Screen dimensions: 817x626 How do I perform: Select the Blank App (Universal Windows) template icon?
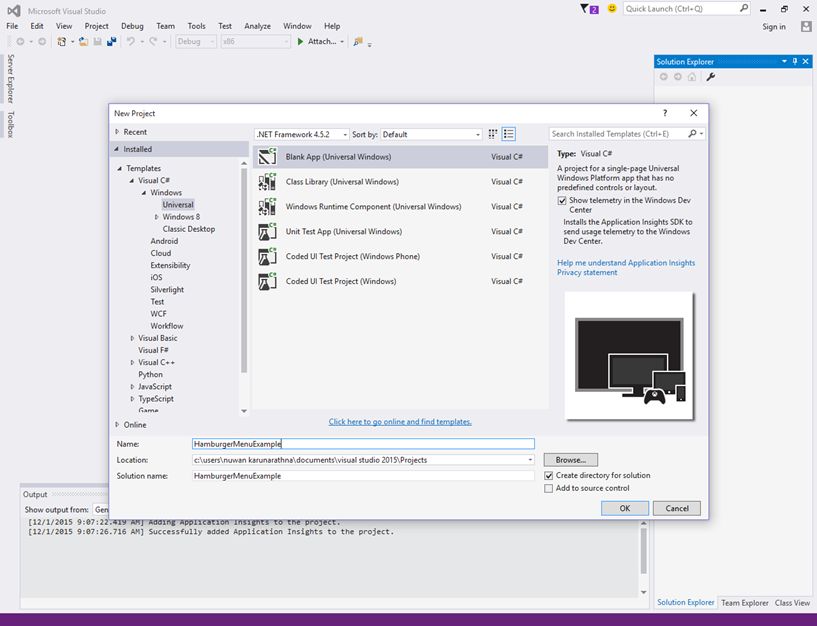267,157
